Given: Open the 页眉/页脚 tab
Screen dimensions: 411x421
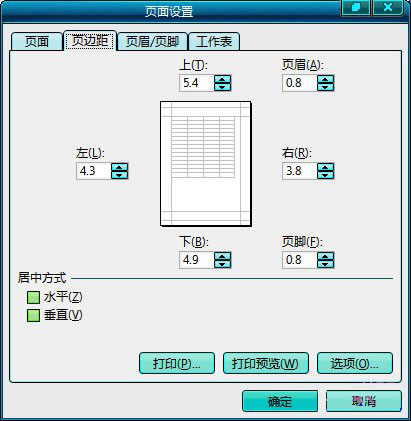Looking at the screenshot, I should click(x=153, y=42).
